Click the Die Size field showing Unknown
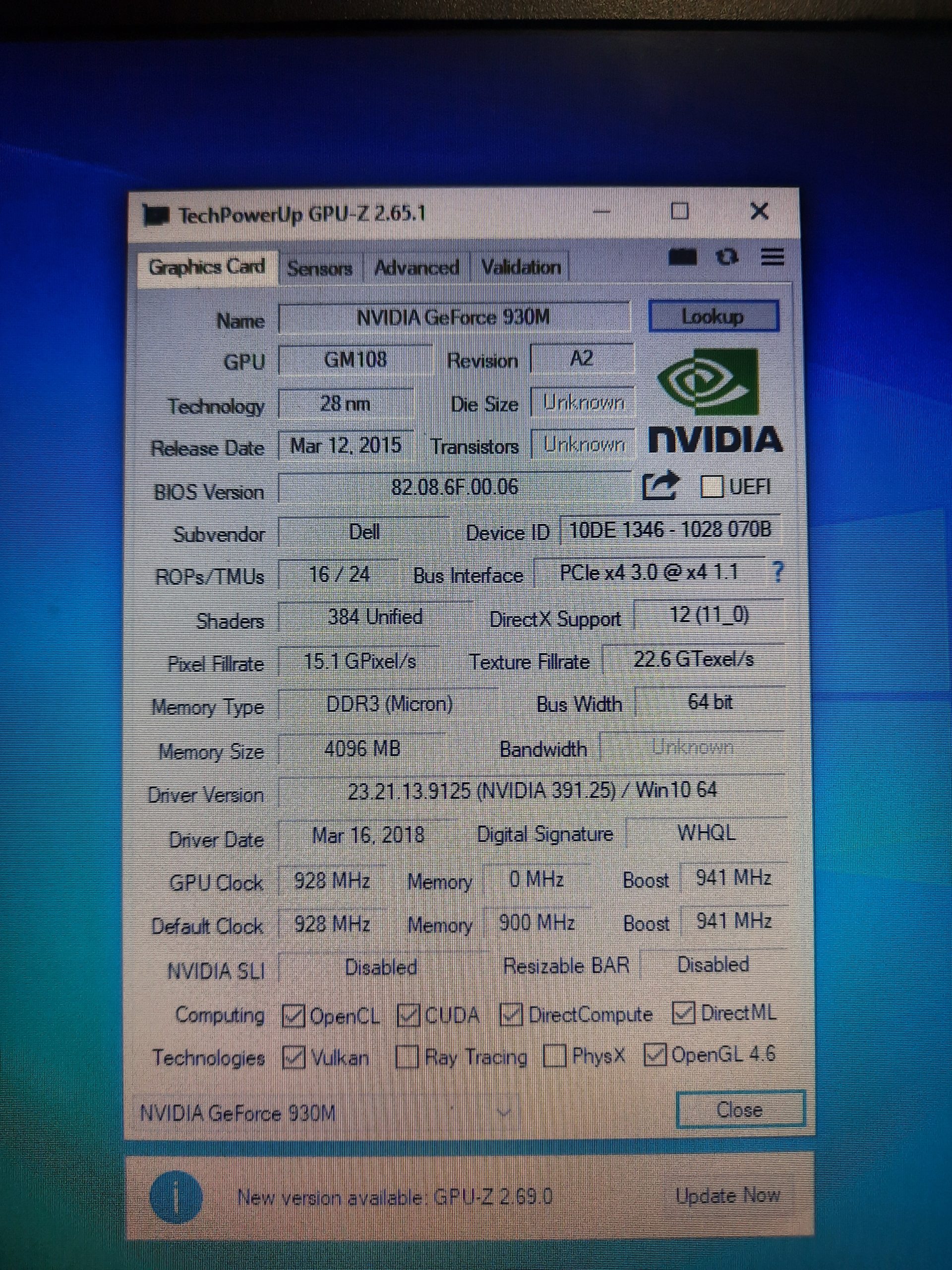The height and width of the screenshot is (1270, 952). [x=583, y=402]
